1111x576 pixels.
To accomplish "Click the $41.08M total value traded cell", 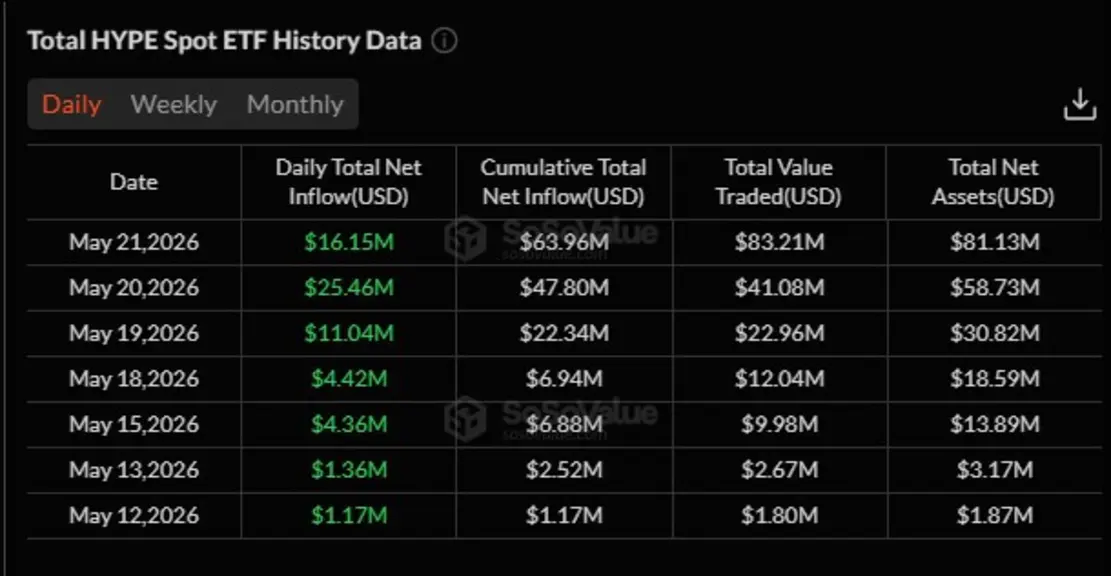I will tap(779, 288).
